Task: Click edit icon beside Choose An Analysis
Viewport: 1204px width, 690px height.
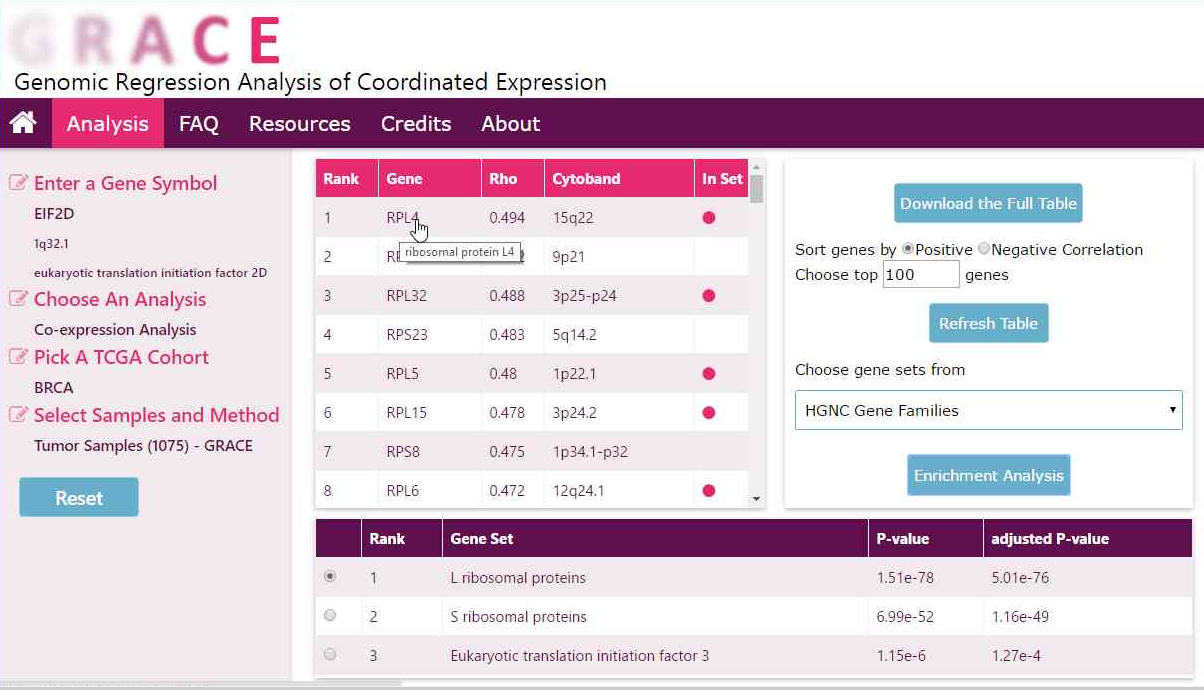Action: 18,299
